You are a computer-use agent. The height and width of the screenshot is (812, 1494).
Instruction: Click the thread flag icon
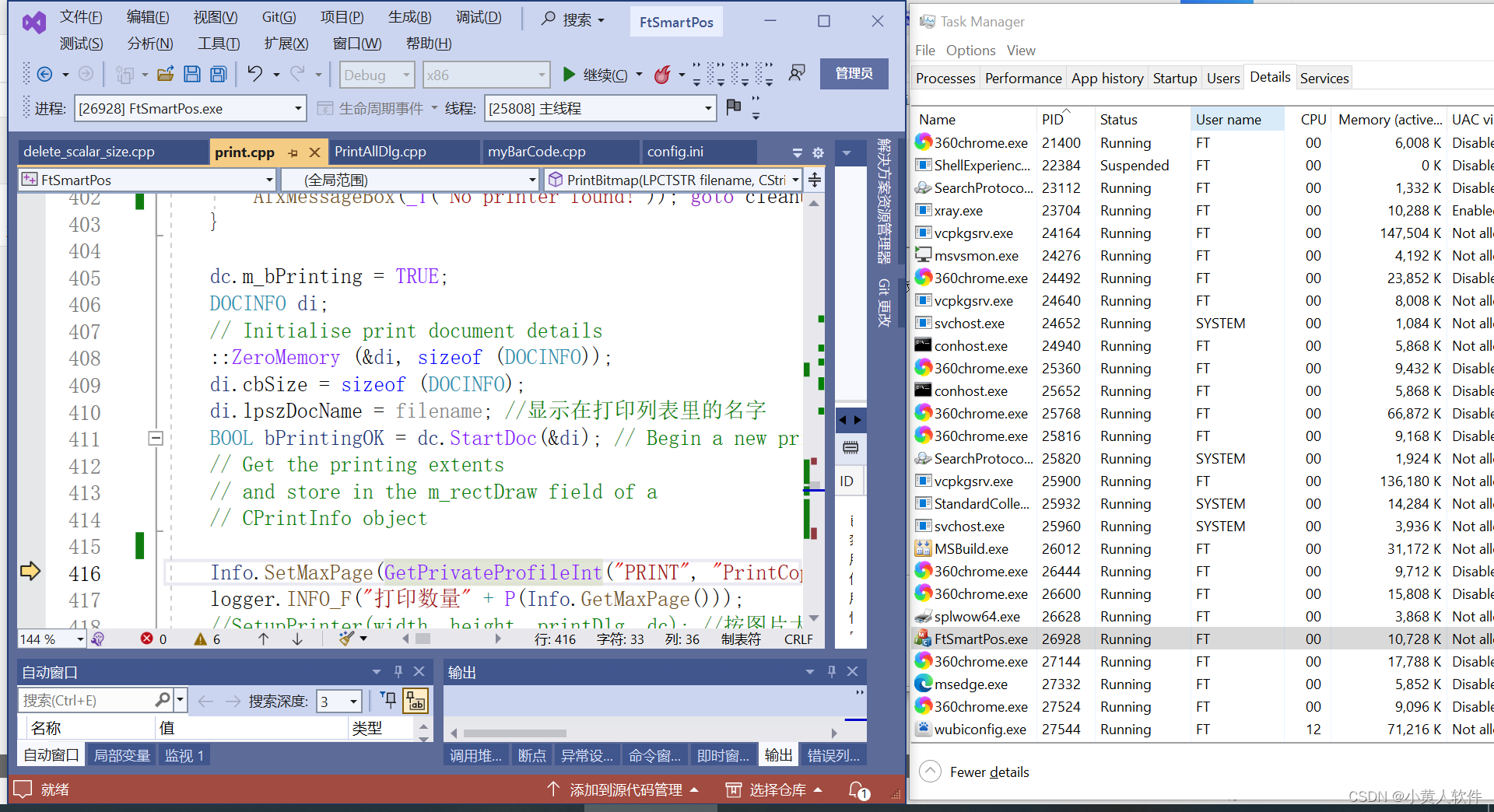[733, 107]
